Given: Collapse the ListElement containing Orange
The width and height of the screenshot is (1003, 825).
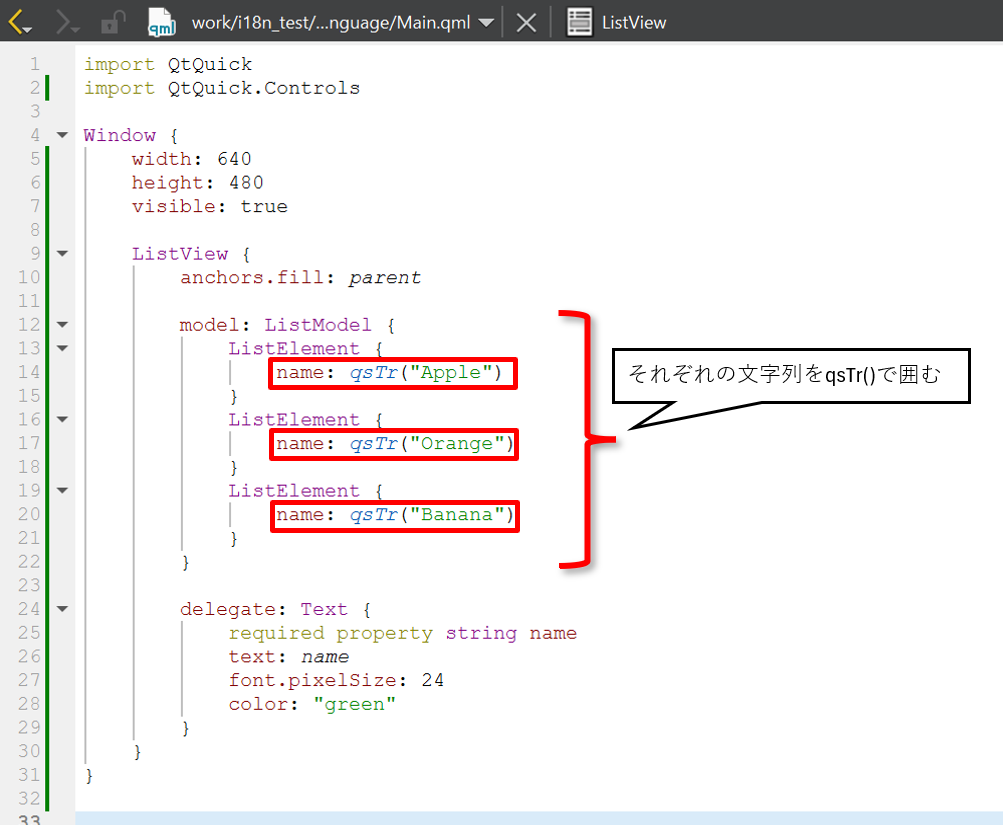Looking at the screenshot, I should pos(62,420).
